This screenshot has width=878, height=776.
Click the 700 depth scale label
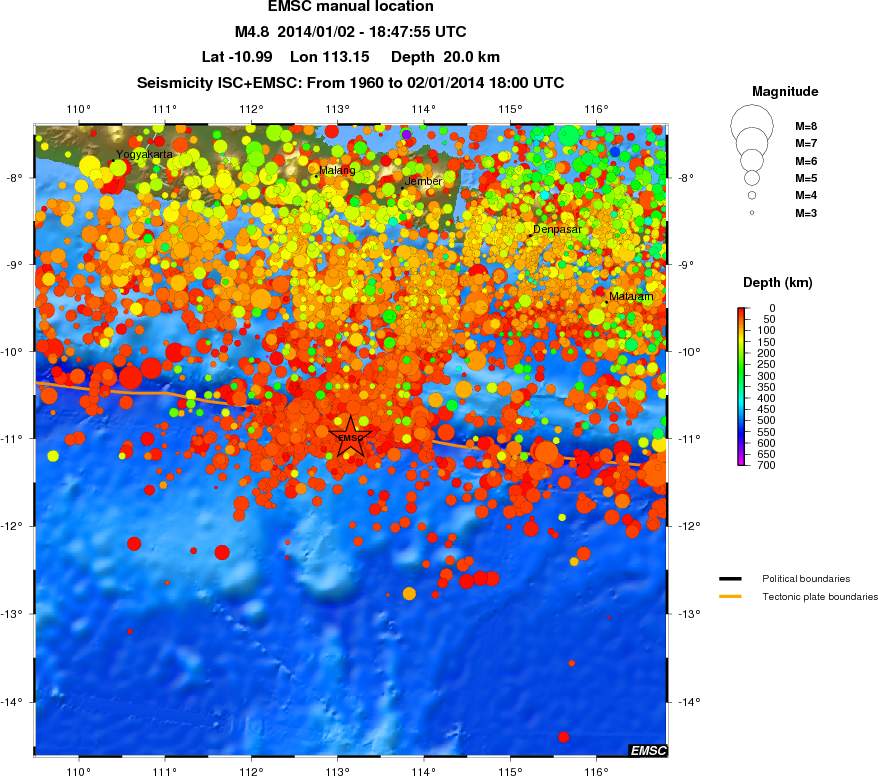pyautogui.click(x=767, y=465)
